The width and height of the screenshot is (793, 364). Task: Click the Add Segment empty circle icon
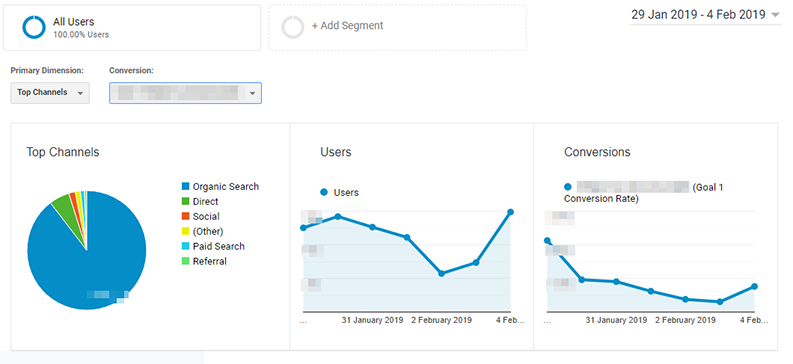[x=293, y=27]
